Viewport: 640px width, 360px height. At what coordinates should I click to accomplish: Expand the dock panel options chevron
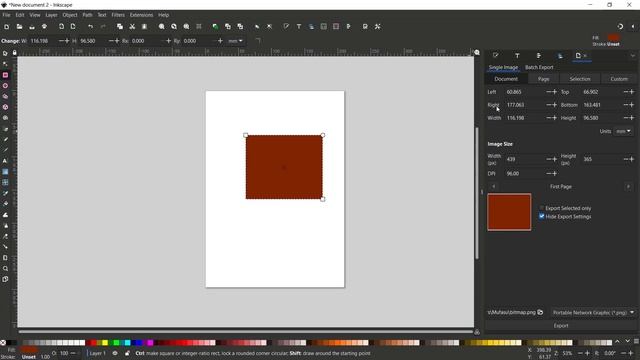pyautogui.click(x=633, y=56)
